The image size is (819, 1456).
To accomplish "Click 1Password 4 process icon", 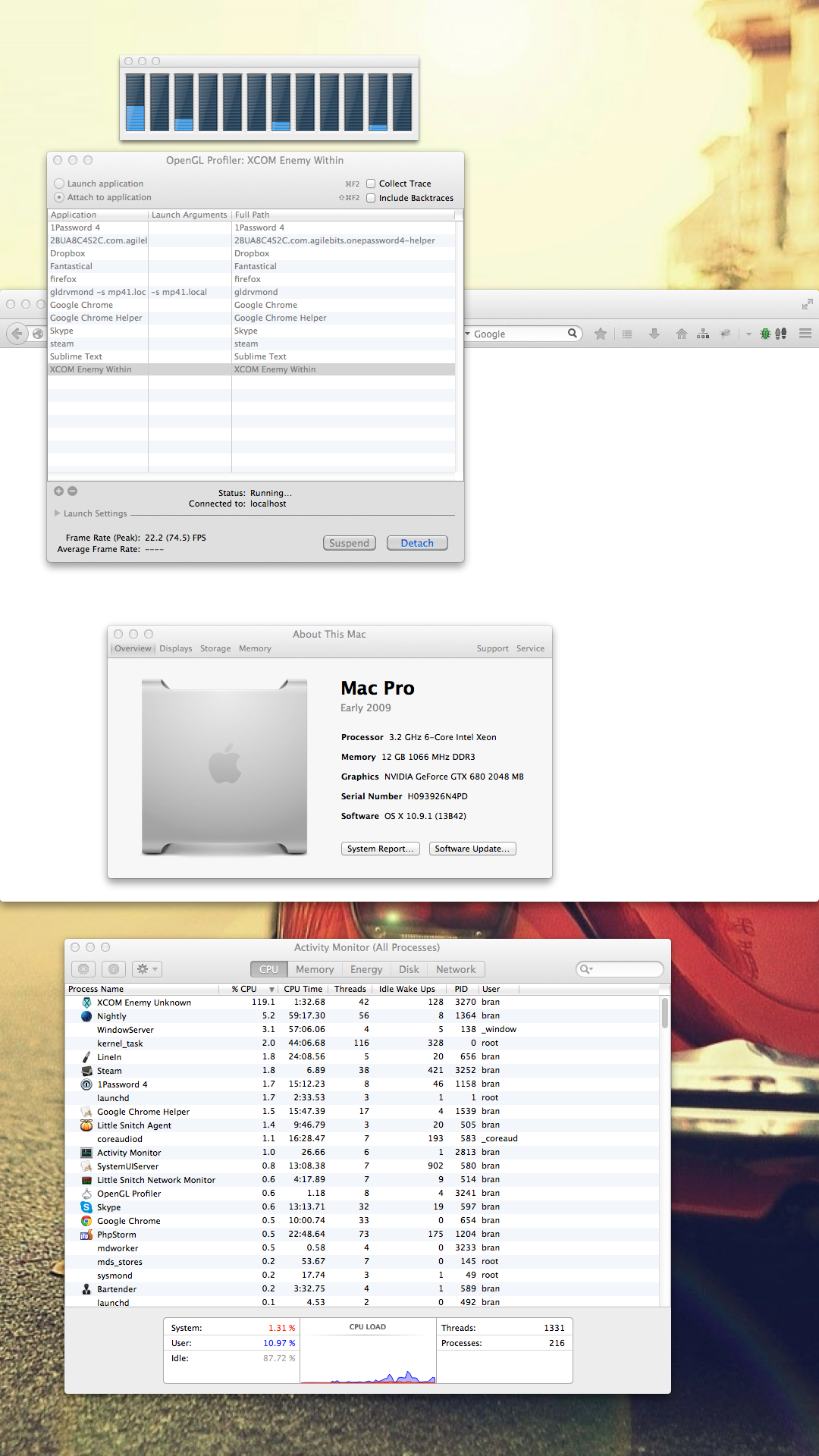I will 86,1084.
